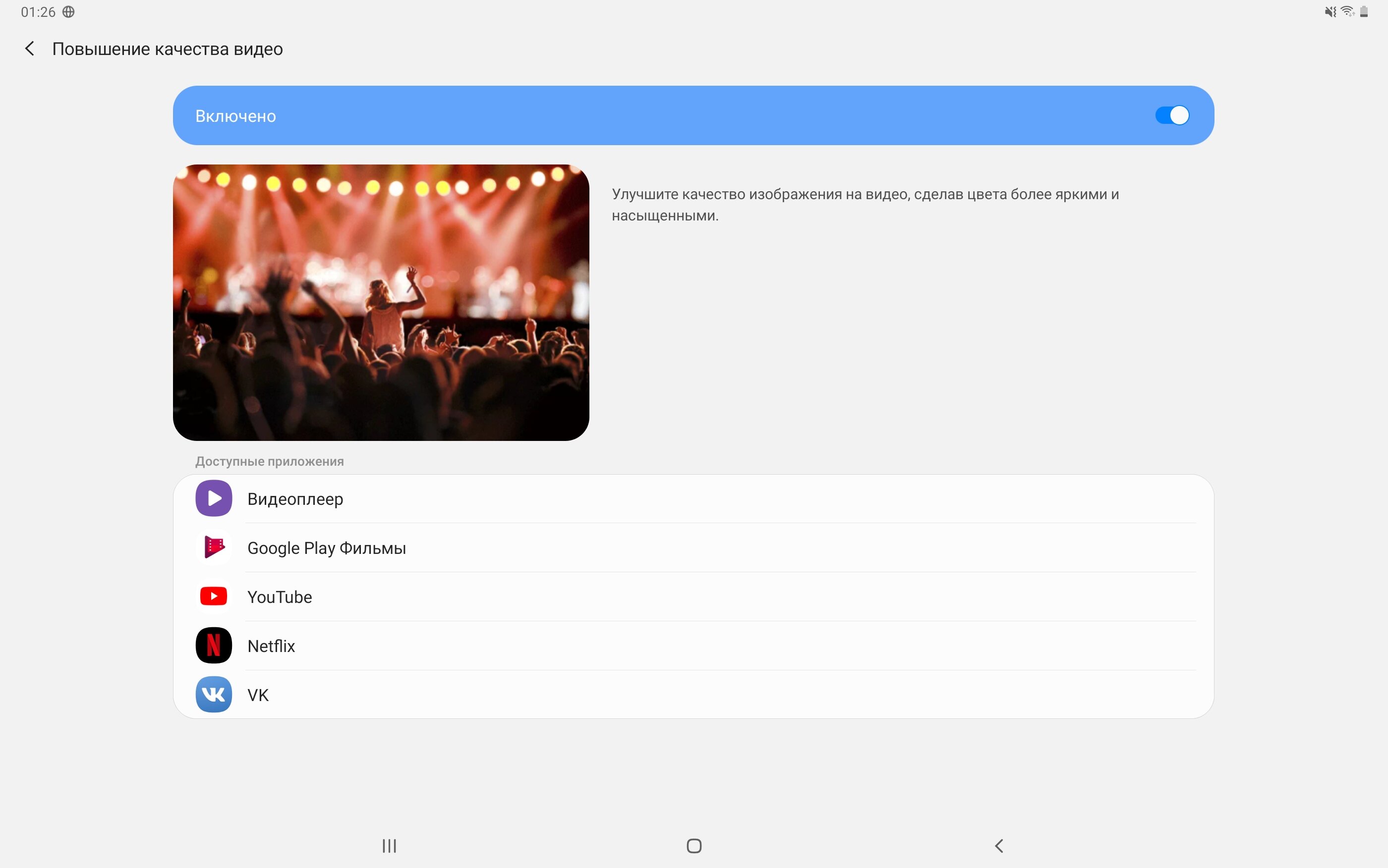Turn off the Включено video enhancer switch

pos(1172,115)
